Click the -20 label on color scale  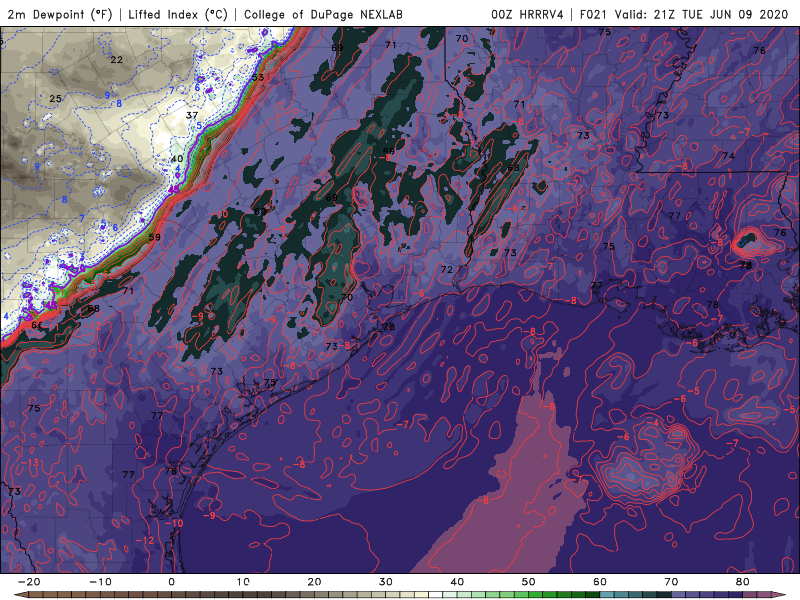click(x=29, y=582)
